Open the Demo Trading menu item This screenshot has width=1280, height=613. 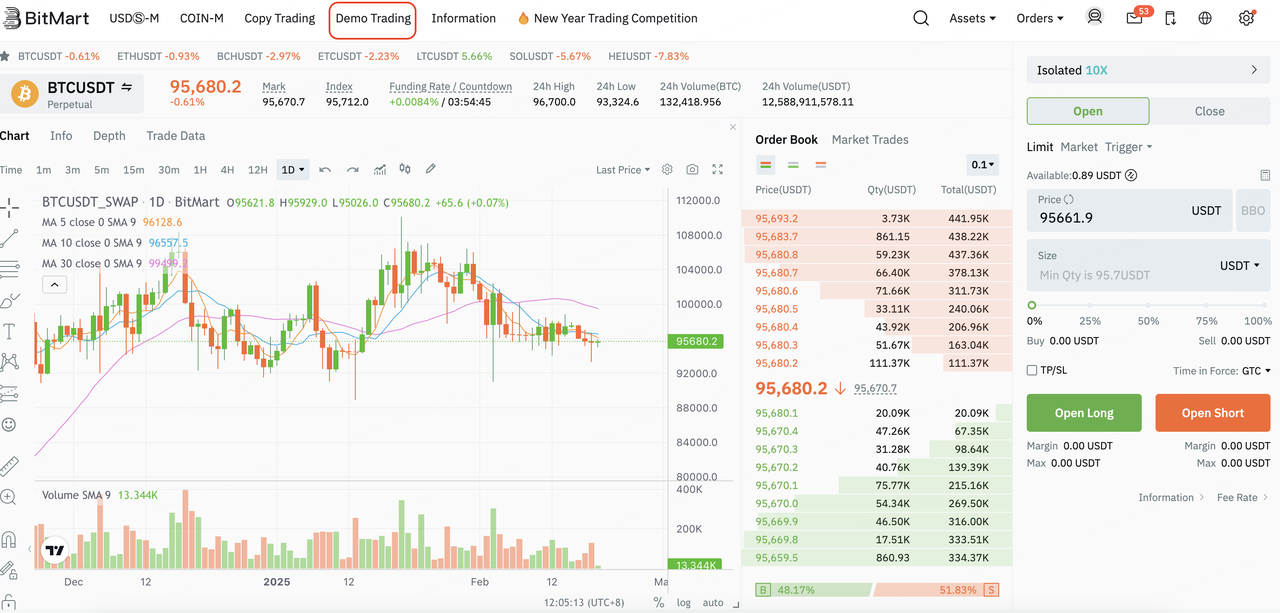[x=373, y=18]
